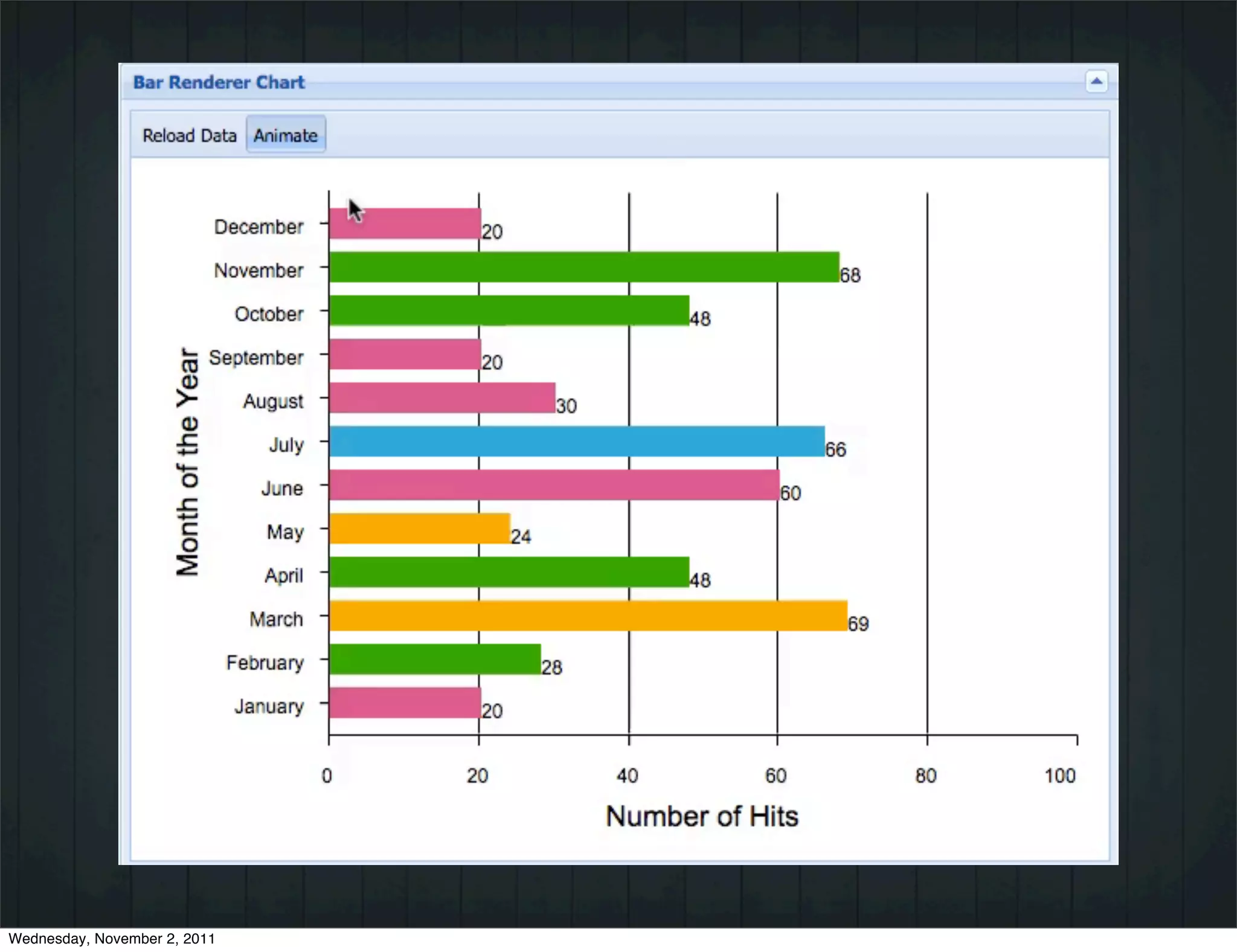
Task: Click the orange May bar
Action: (x=420, y=529)
